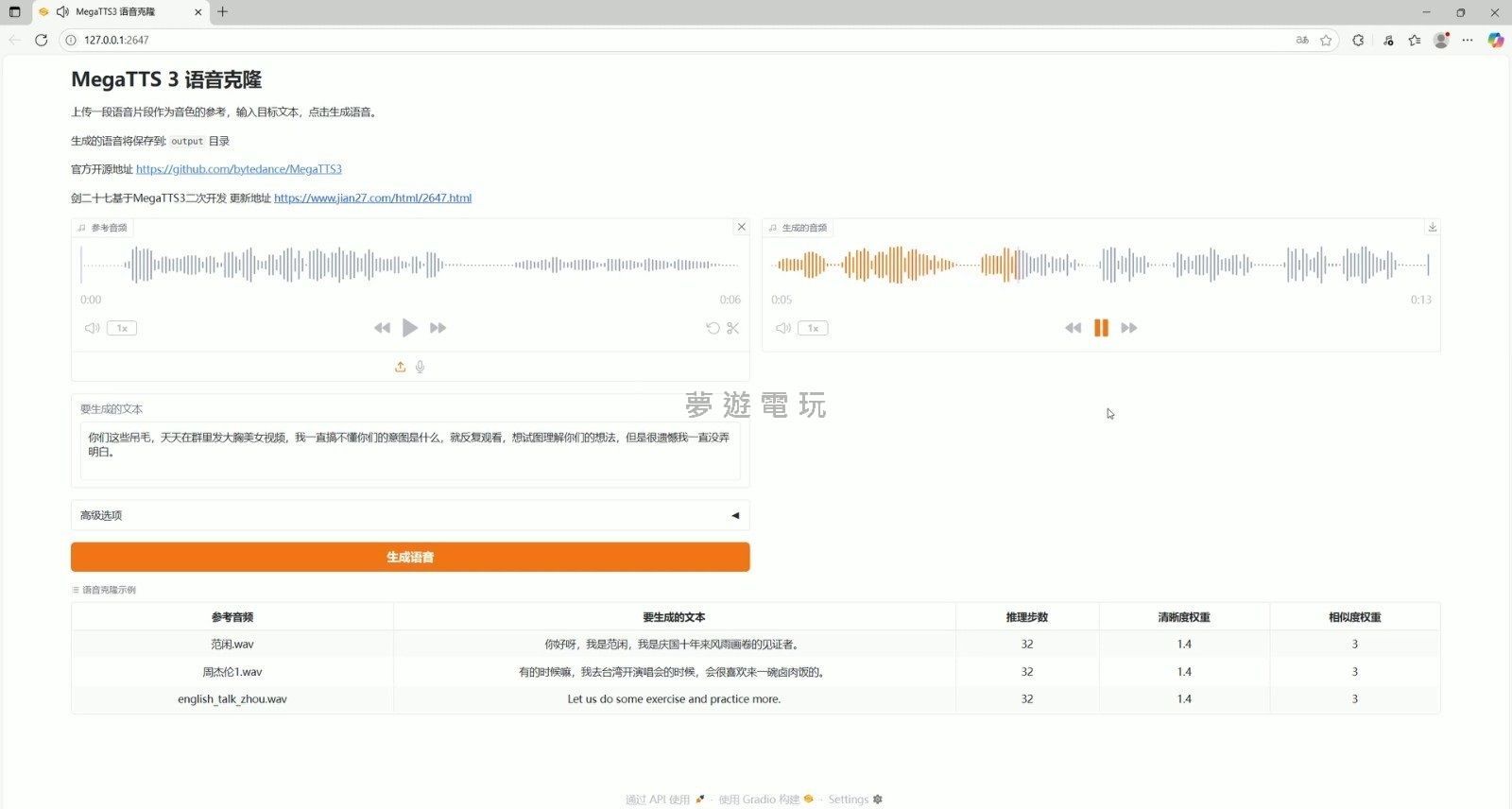Image resolution: width=1512 pixels, height=809 pixels.
Task: Click the 相似度权重 column header
Action: (x=1355, y=617)
